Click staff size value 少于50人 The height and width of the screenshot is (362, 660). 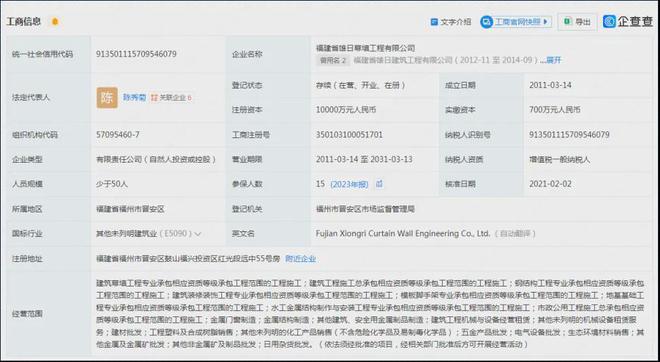(112, 184)
